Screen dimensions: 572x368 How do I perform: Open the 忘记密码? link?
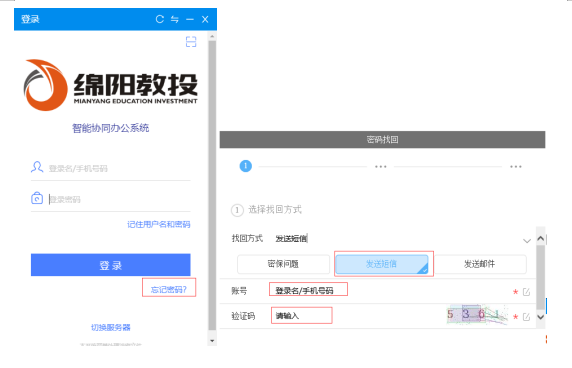169,290
